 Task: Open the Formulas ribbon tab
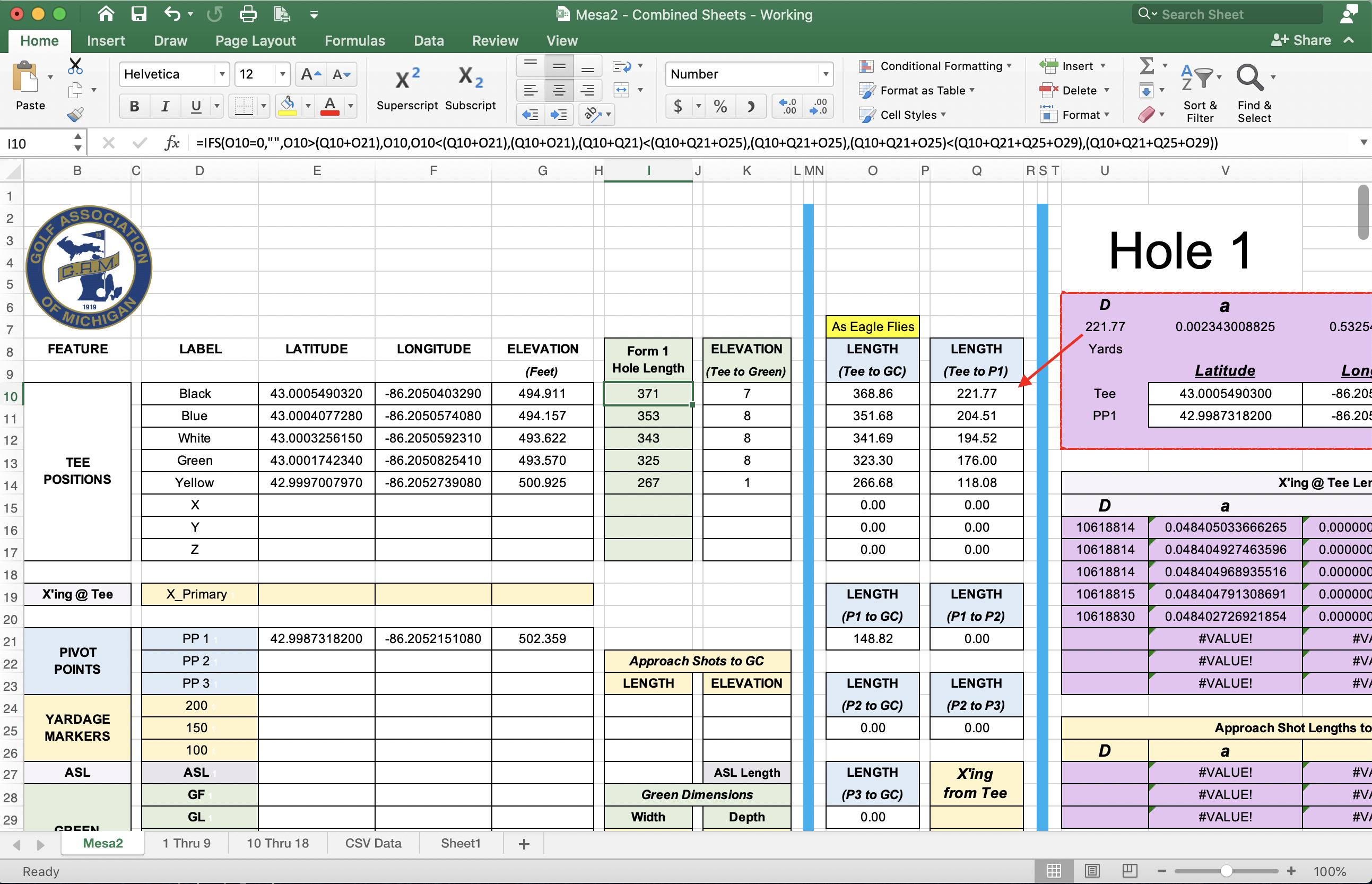click(354, 41)
